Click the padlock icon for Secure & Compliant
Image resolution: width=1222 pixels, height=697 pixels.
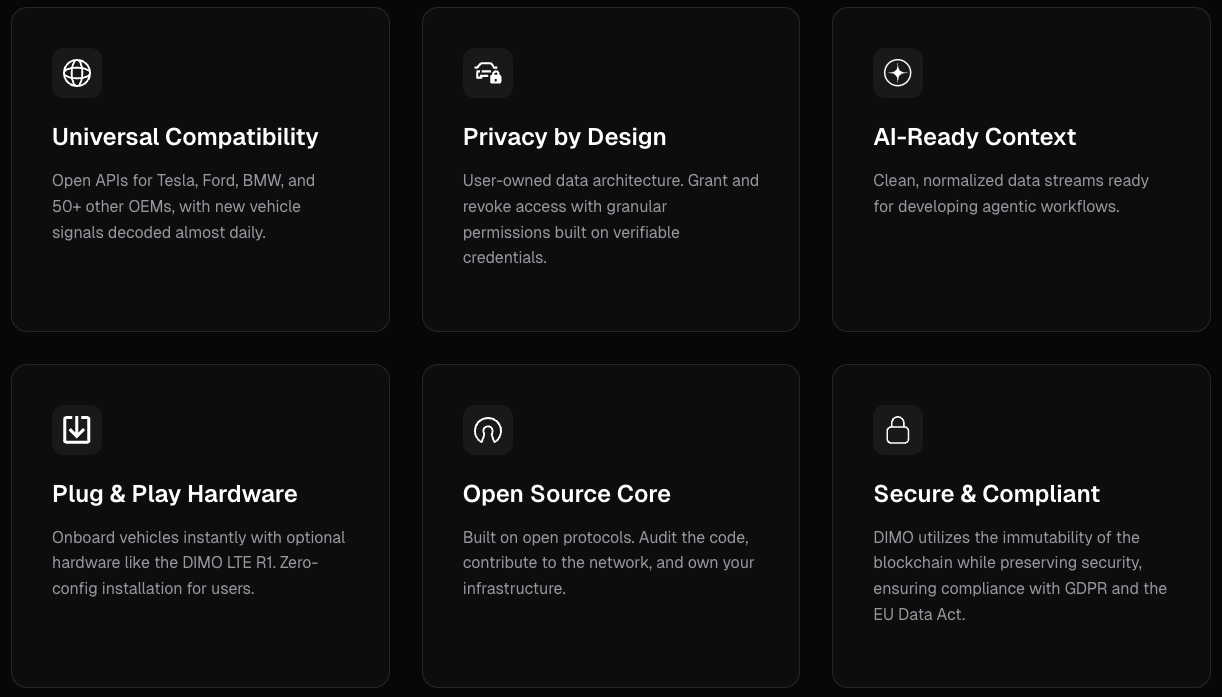897,429
